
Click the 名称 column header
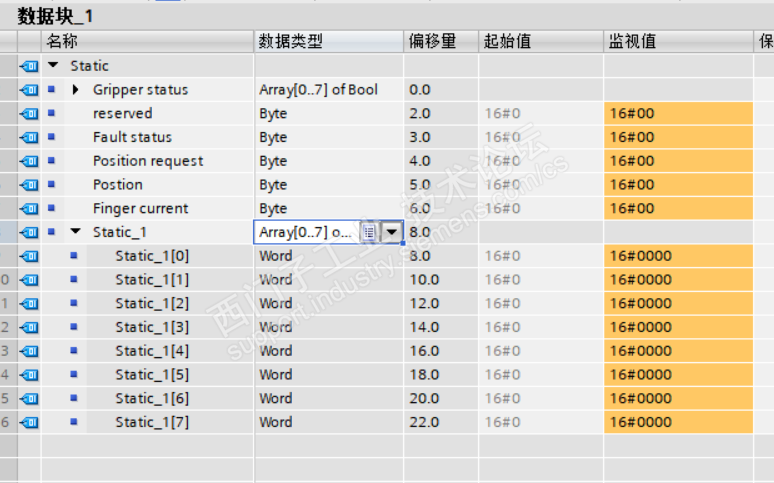pos(148,41)
